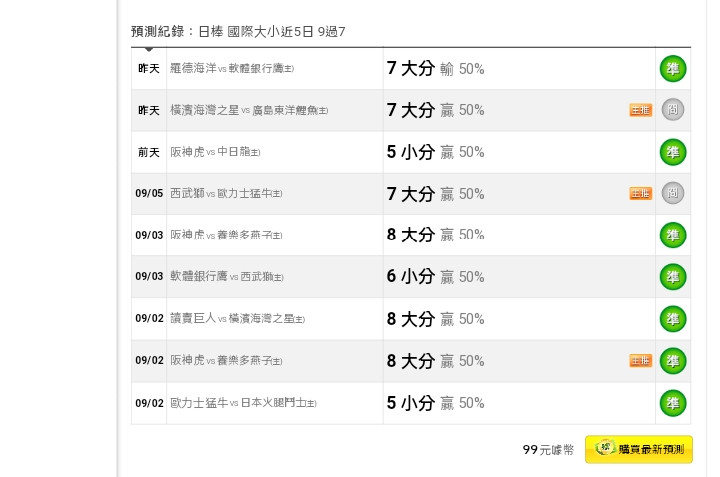Click the 購買最新預測 yellow button
The image size is (720, 477).
point(639,449)
